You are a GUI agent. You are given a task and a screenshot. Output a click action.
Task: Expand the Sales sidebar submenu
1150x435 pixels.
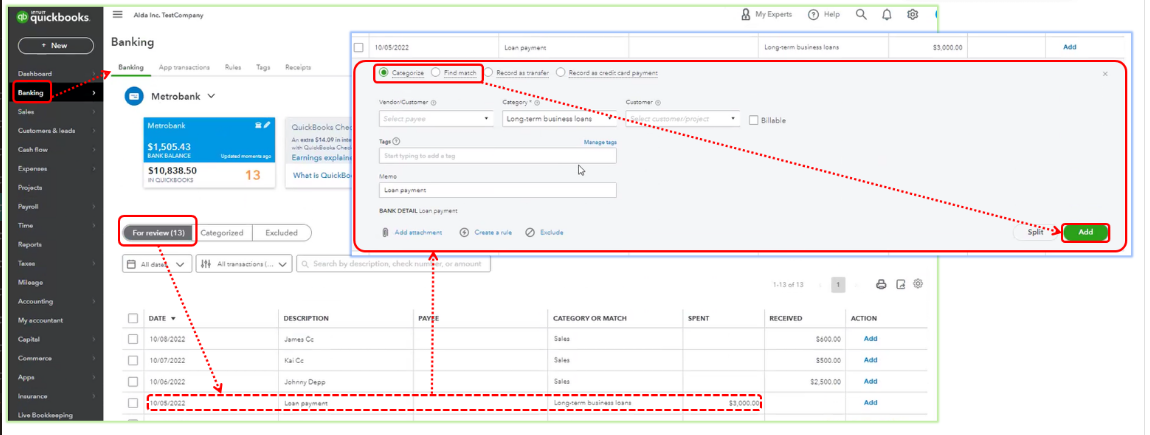(93, 112)
